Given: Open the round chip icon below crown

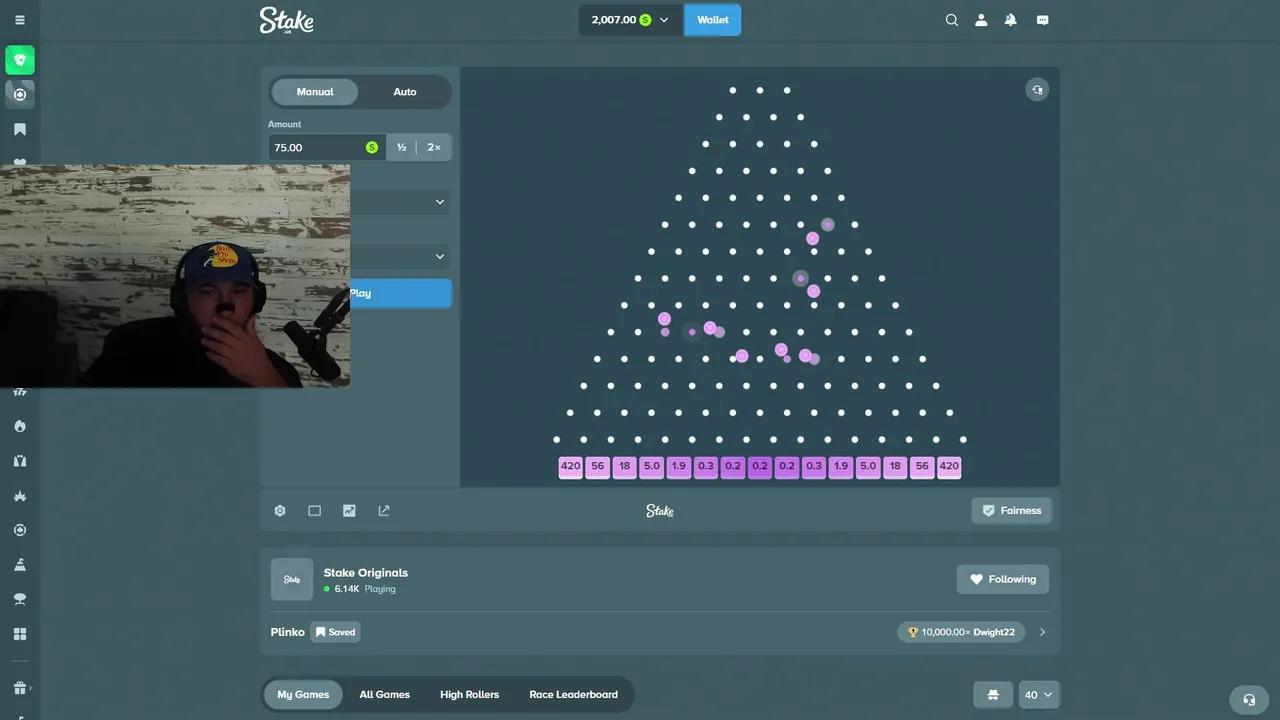Looking at the screenshot, I should (20, 530).
